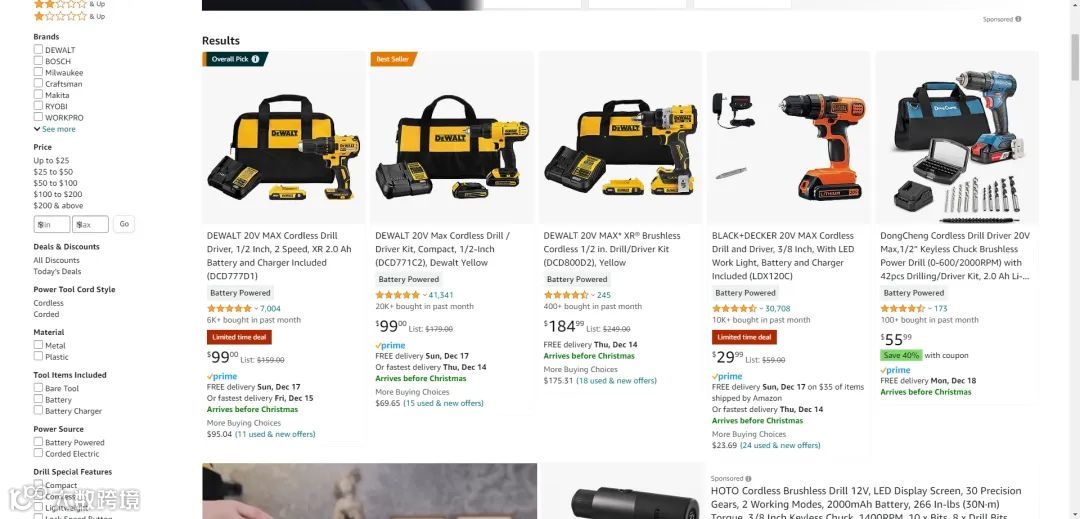This screenshot has height=519, width=1080.
Task: Click the Sponsored info icon beside HOTO drill
Action: point(749,478)
